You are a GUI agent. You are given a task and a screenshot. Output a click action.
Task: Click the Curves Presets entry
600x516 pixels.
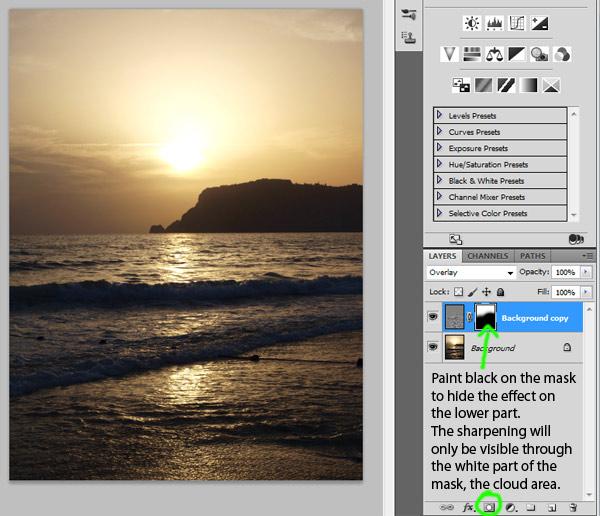coord(474,132)
